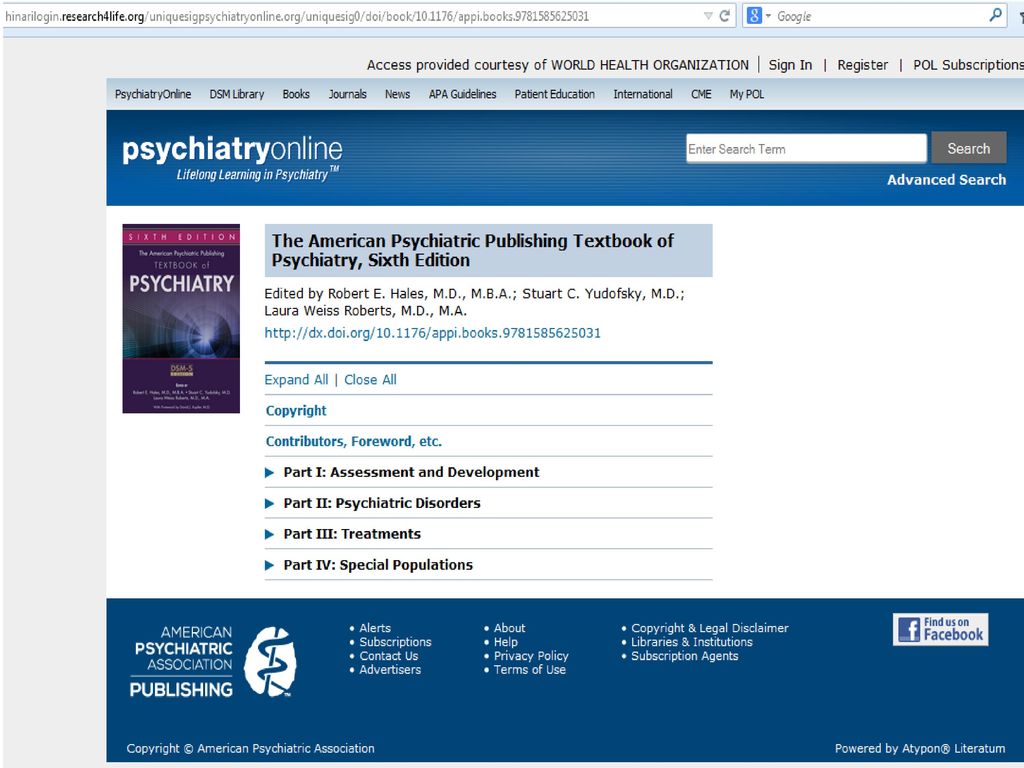Click Part I: Assessment and Development title
The width and height of the screenshot is (1024, 768).
411,472
